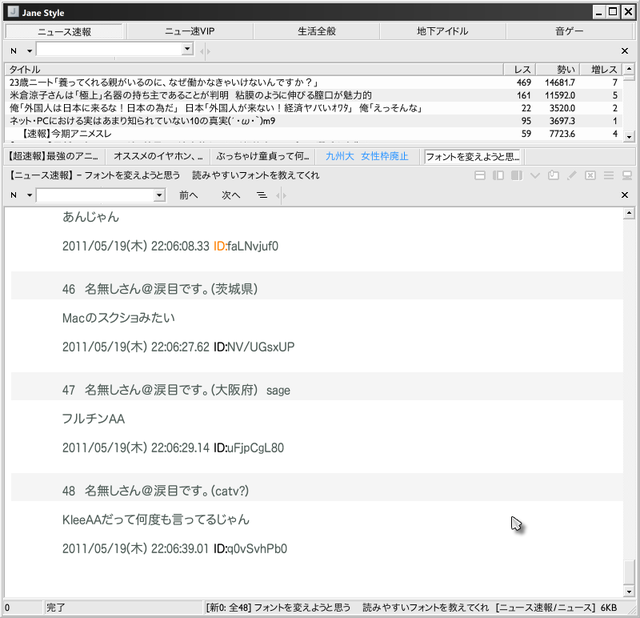Click the boxed X icon in thread toolbar
The width and height of the screenshot is (640, 618).
(x=590, y=176)
